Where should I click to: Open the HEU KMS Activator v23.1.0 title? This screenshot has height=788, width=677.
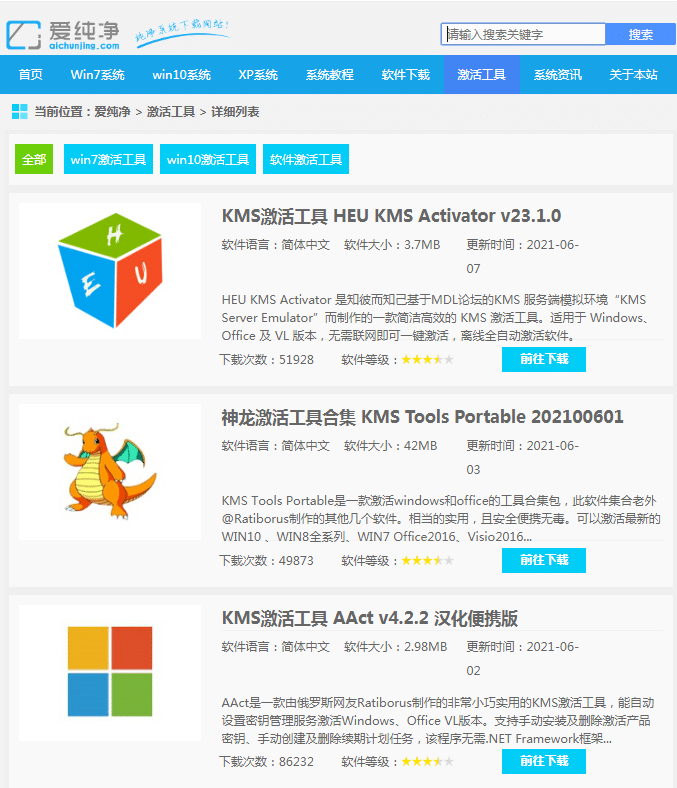[391, 216]
